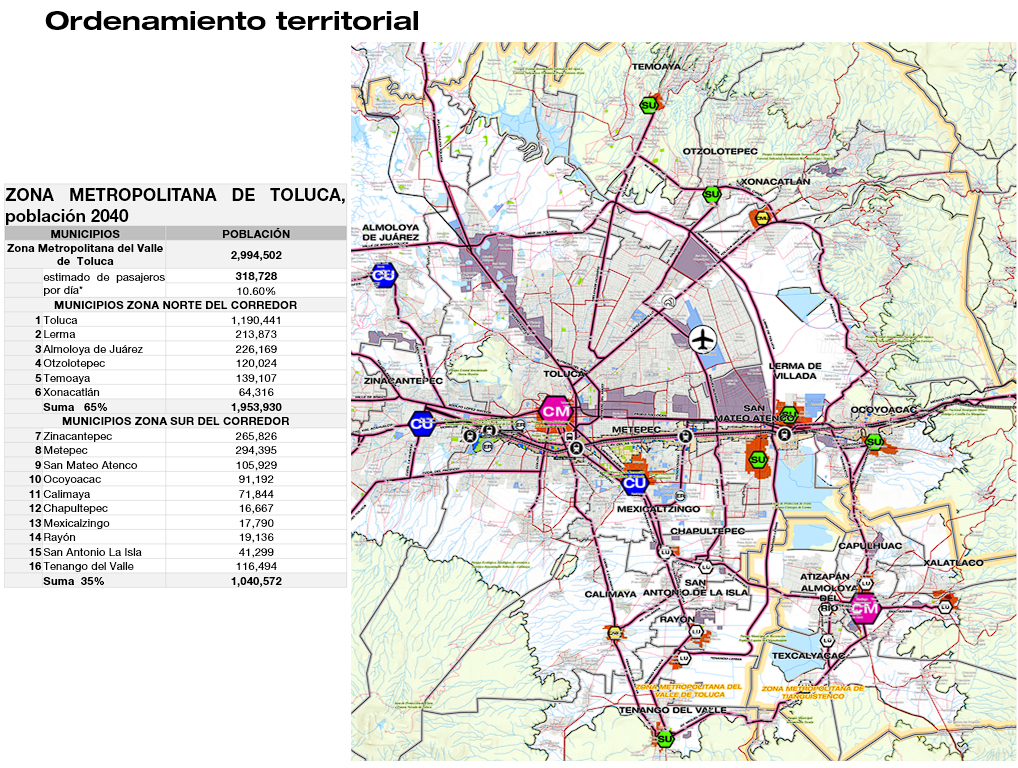The height and width of the screenshot is (768, 1018).
Task: Select Lerma population value 213,873
Action: point(256,334)
